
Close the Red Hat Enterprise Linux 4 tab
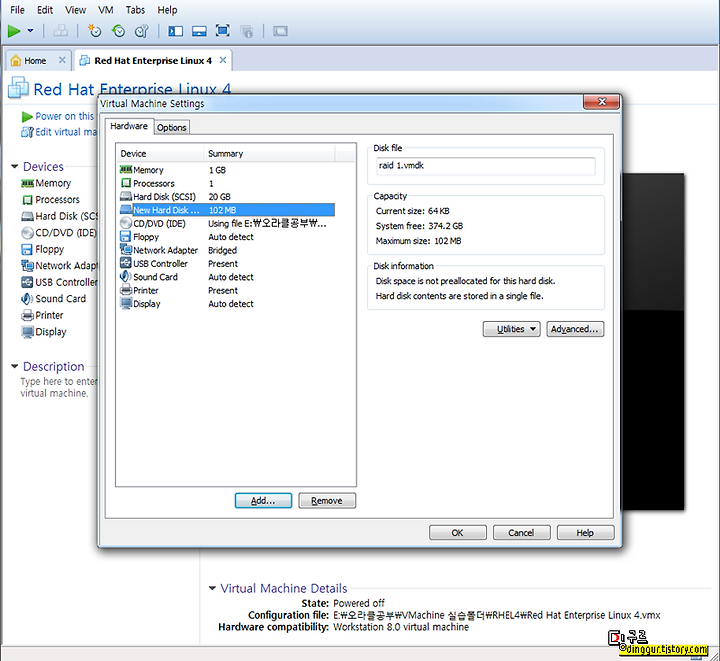coord(223,60)
